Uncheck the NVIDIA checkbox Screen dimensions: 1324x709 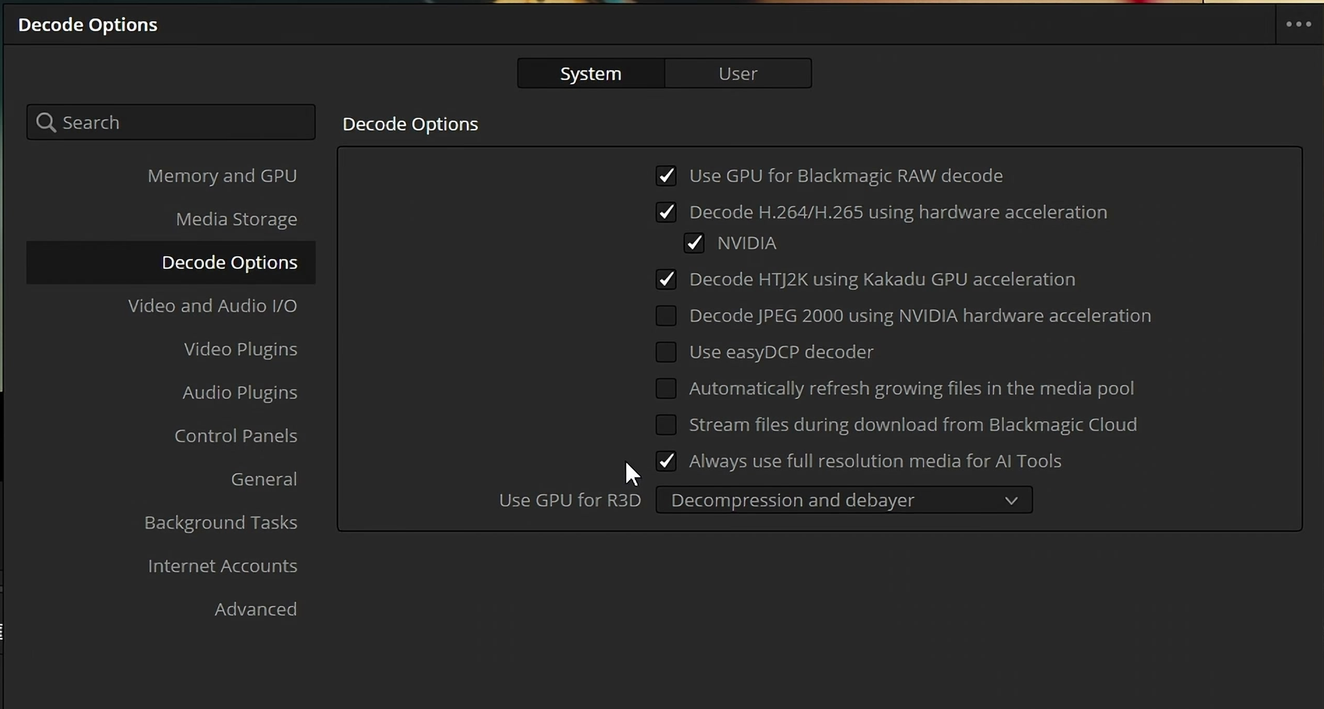coord(694,243)
